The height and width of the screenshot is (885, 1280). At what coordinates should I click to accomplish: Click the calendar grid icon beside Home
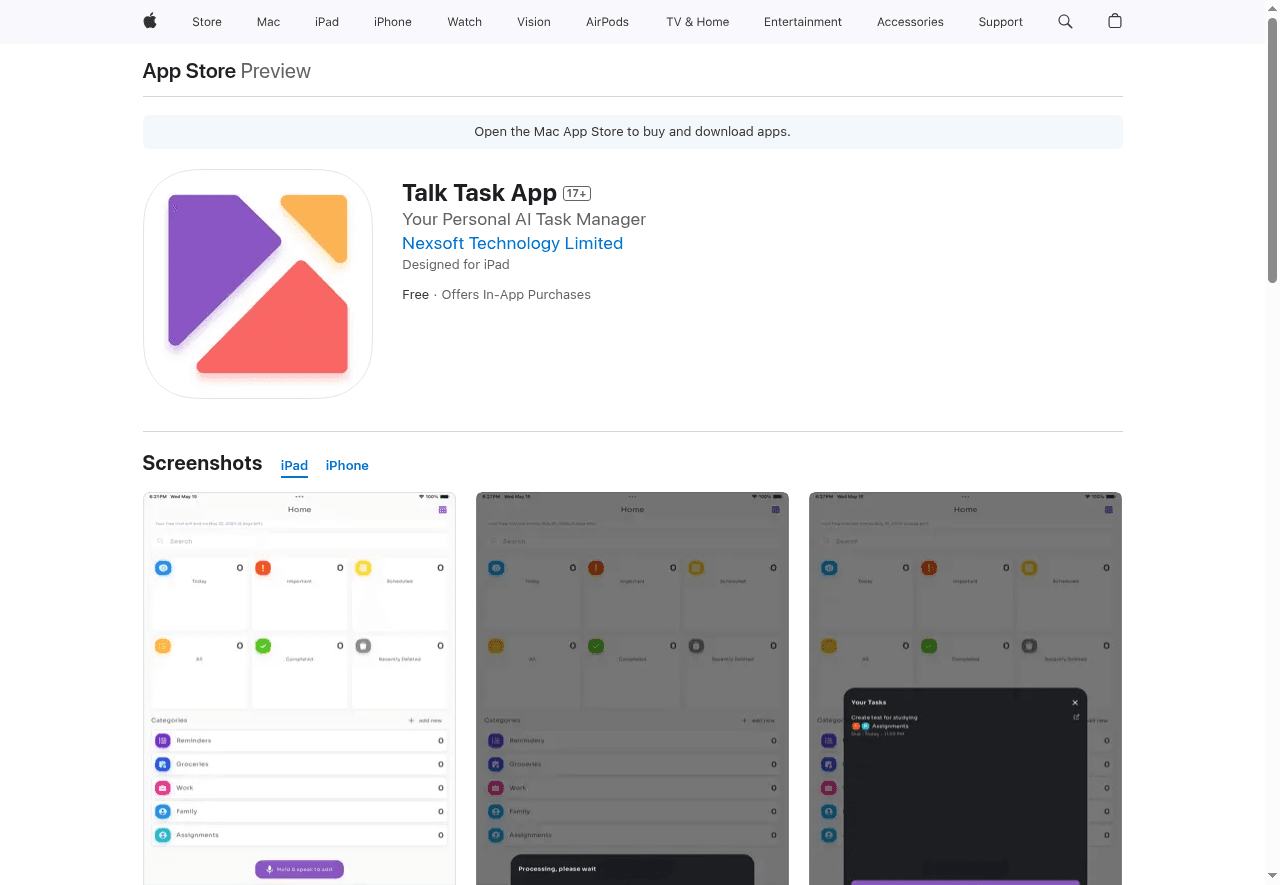441,510
